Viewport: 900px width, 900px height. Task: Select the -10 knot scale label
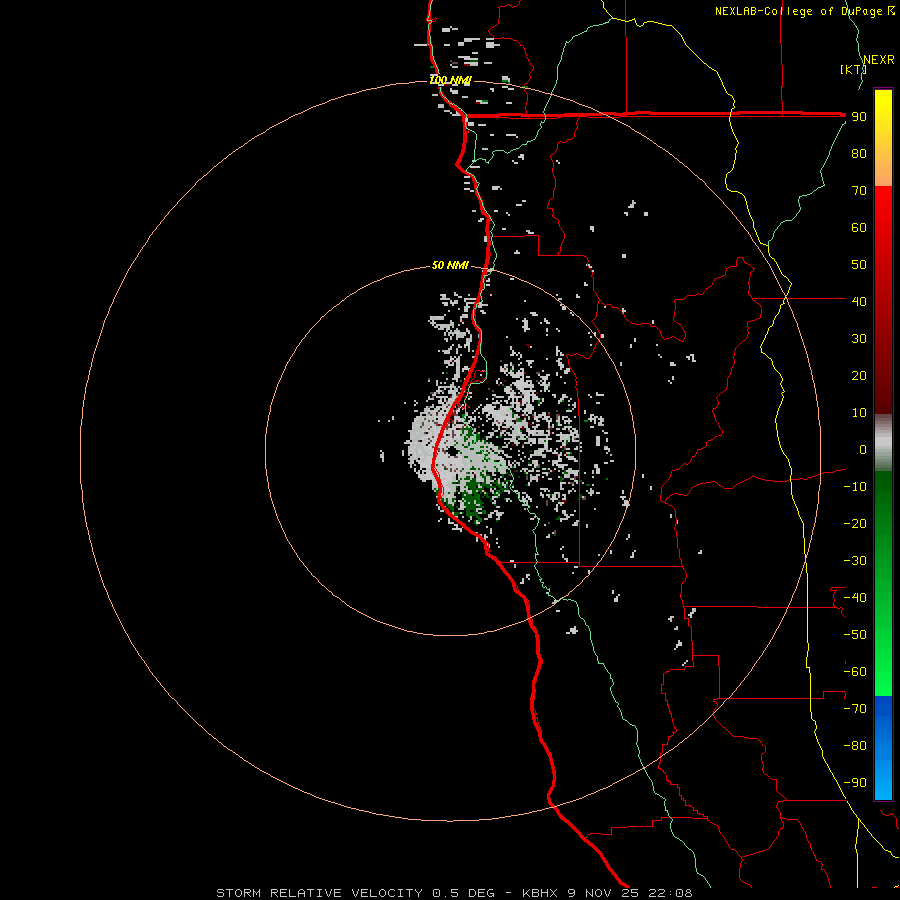point(855,487)
